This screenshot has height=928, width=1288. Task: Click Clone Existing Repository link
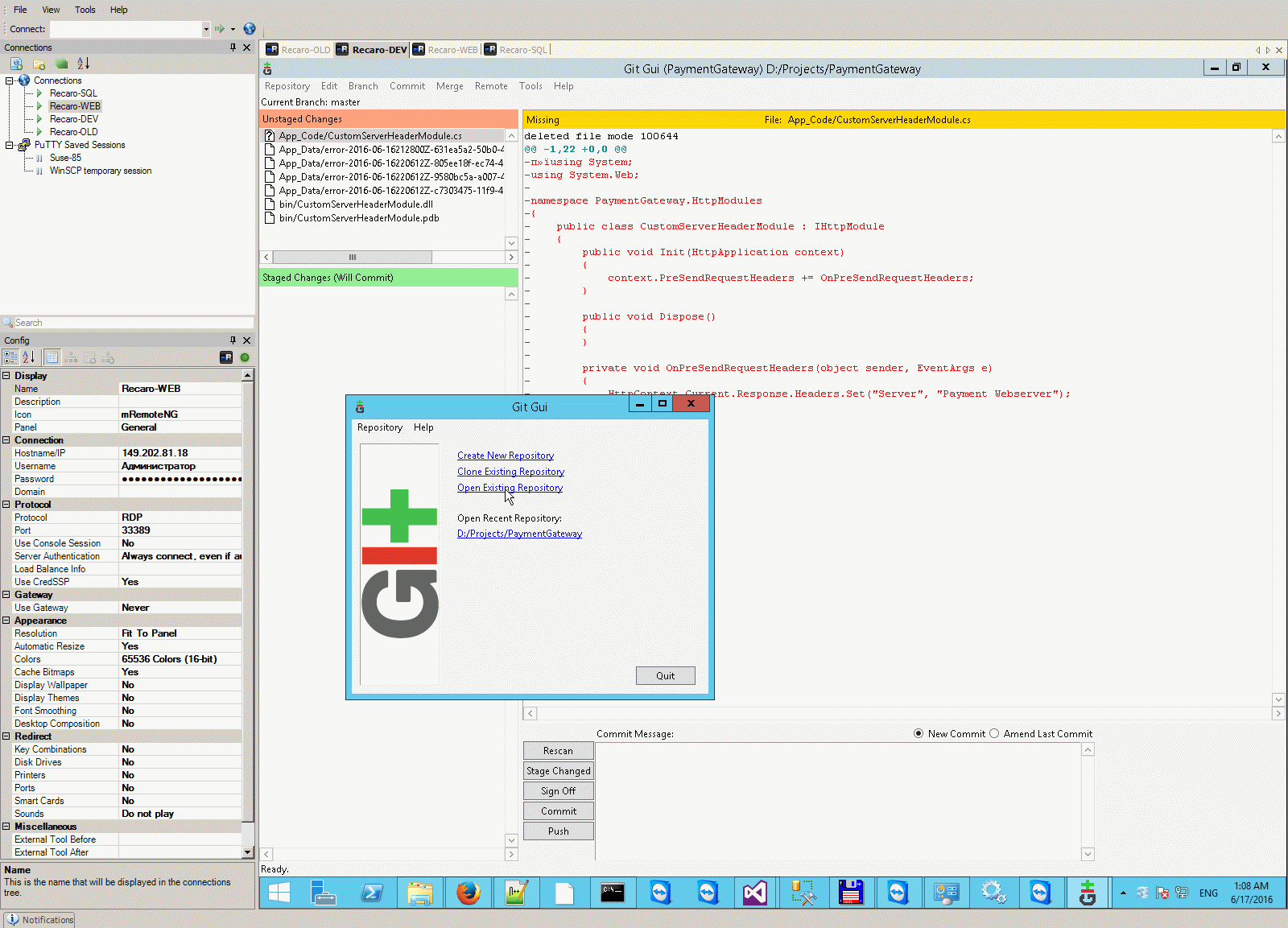pos(511,472)
